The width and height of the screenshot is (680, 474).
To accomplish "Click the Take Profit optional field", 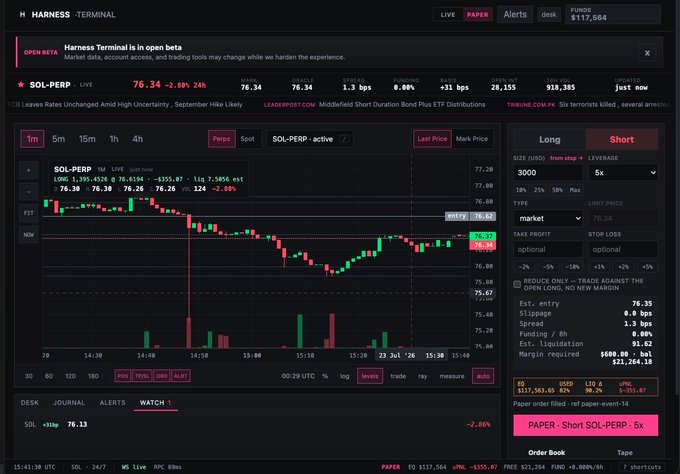I will coord(548,250).
